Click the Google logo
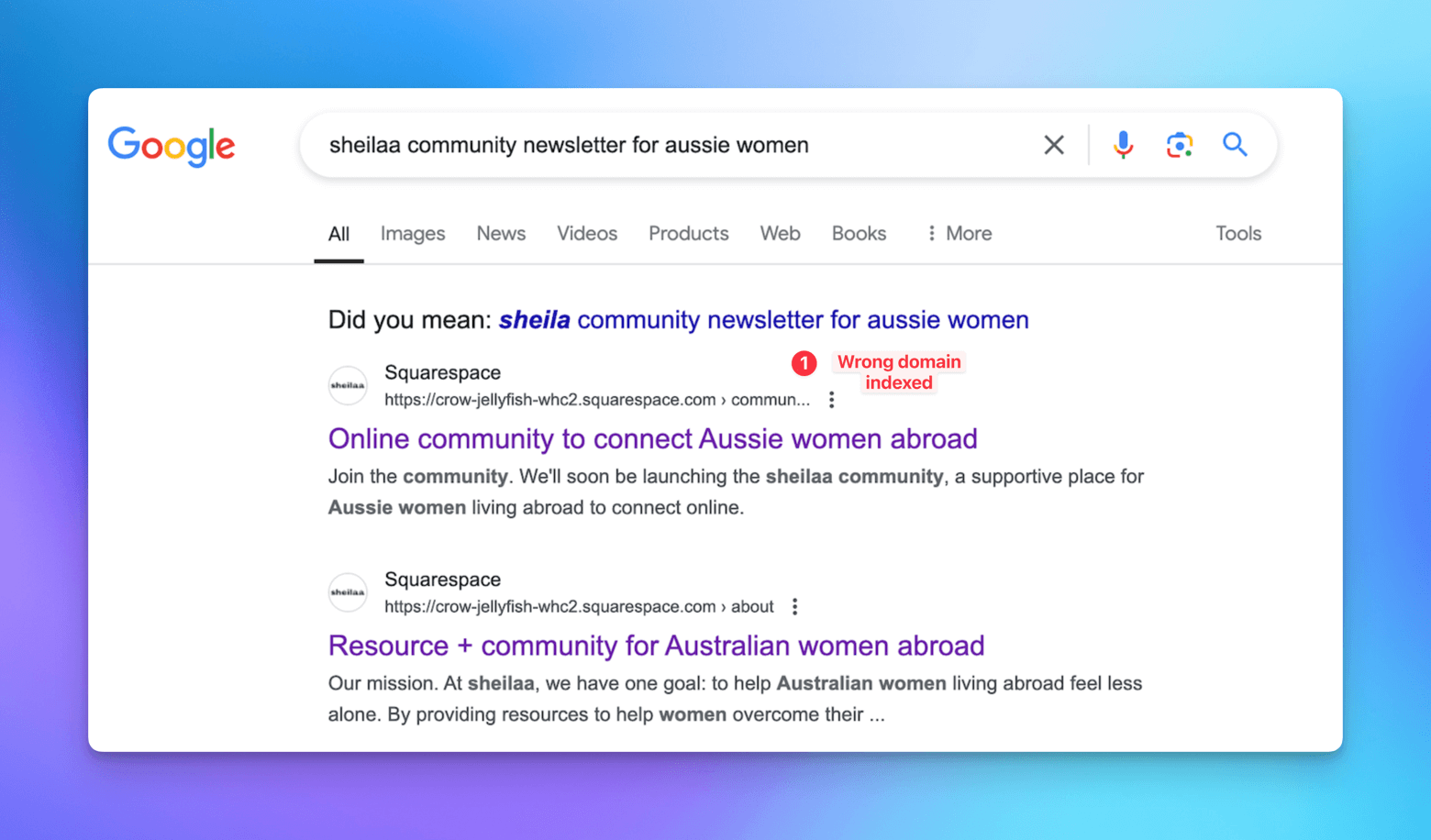The width and height of the screenshot is (1431, 840). tap(172, 146)
